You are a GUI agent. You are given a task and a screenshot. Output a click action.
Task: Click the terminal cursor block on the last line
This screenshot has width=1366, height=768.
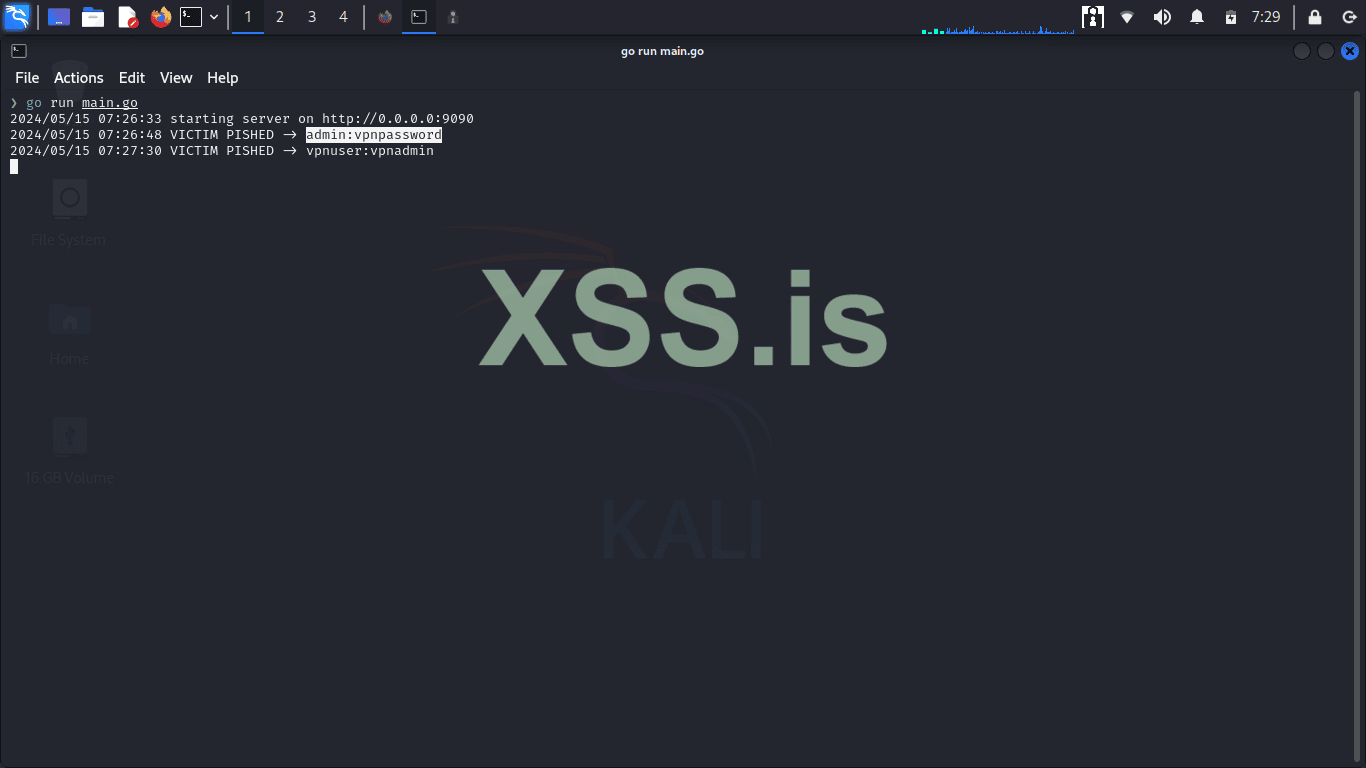14,167
